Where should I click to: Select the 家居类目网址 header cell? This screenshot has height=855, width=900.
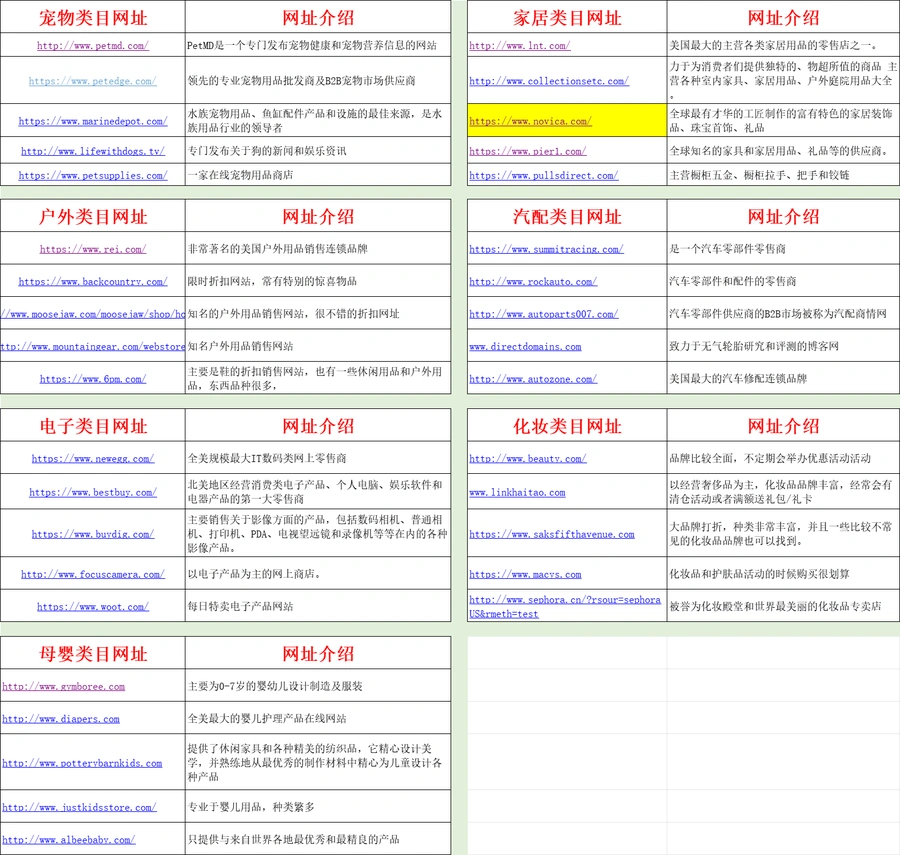tap(567, 18)
